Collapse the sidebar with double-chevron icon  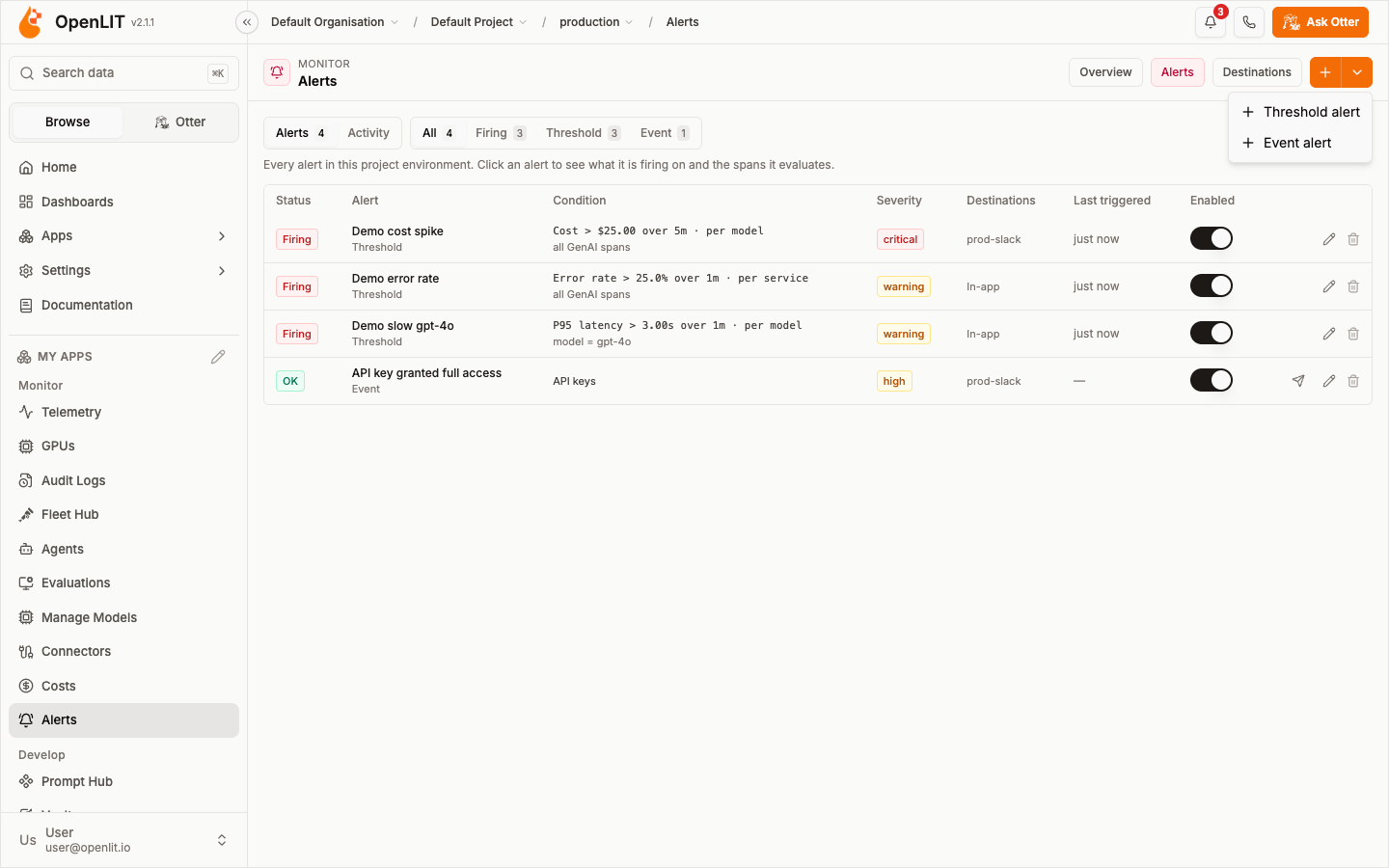pos(247,22)
